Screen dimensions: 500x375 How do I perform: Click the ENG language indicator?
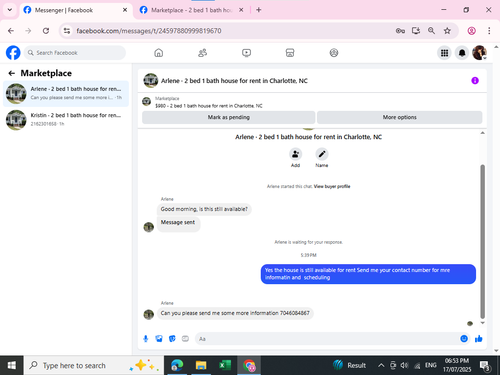tap(431, 365)
